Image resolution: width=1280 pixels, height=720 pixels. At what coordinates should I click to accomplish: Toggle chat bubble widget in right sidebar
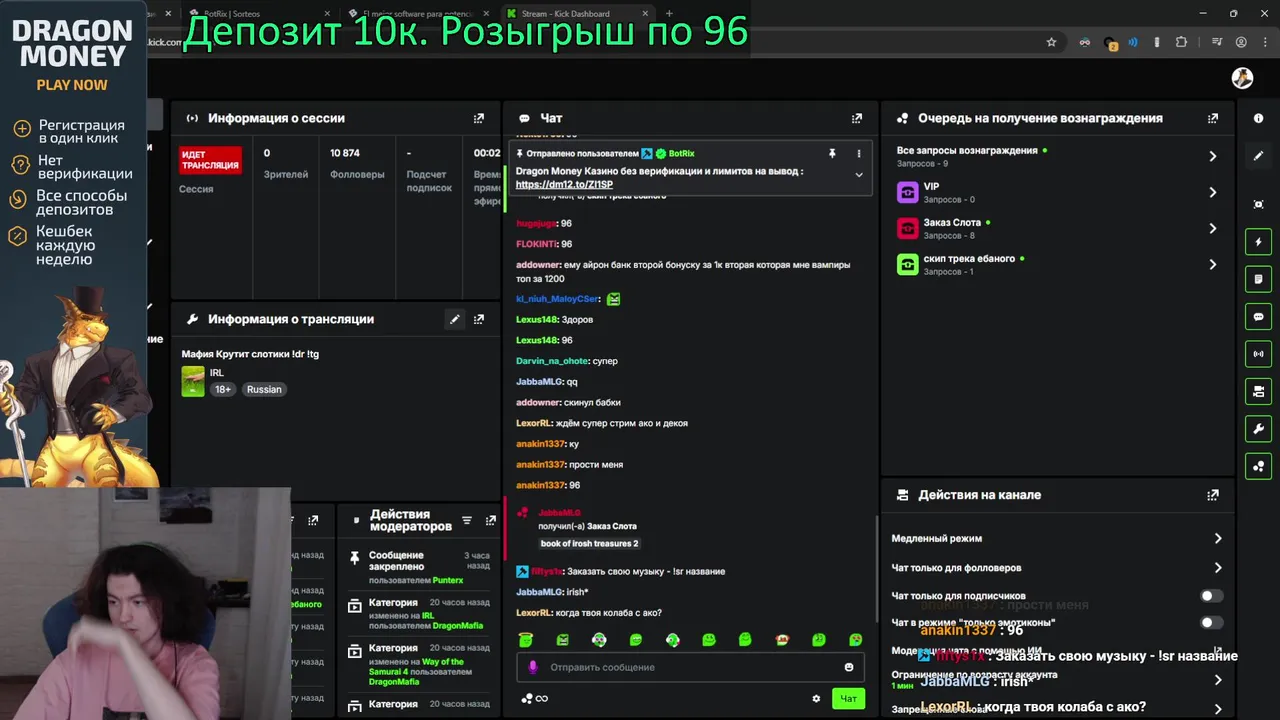[1258, 316]
